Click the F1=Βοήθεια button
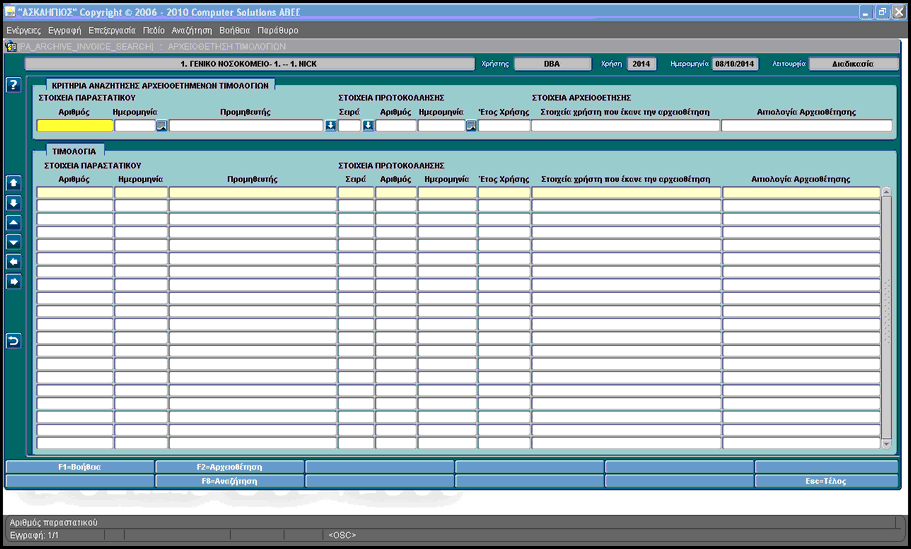Screen dimensions: 911x549 80,467
